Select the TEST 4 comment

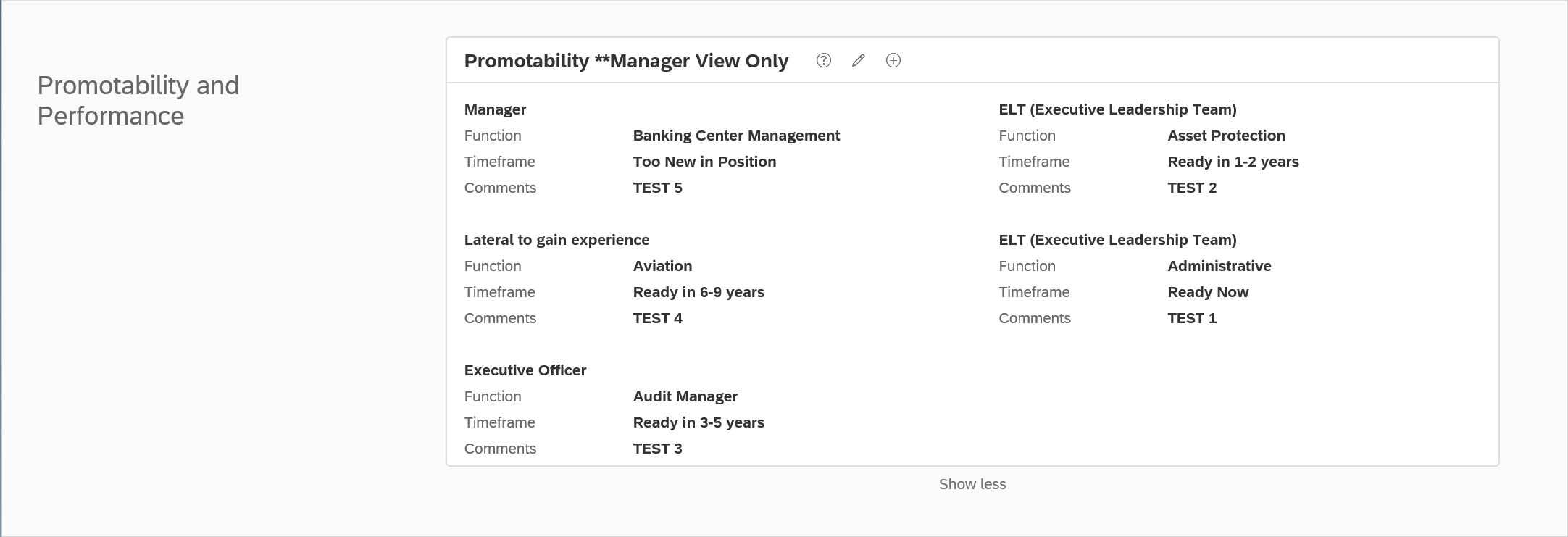click(658, 318)
